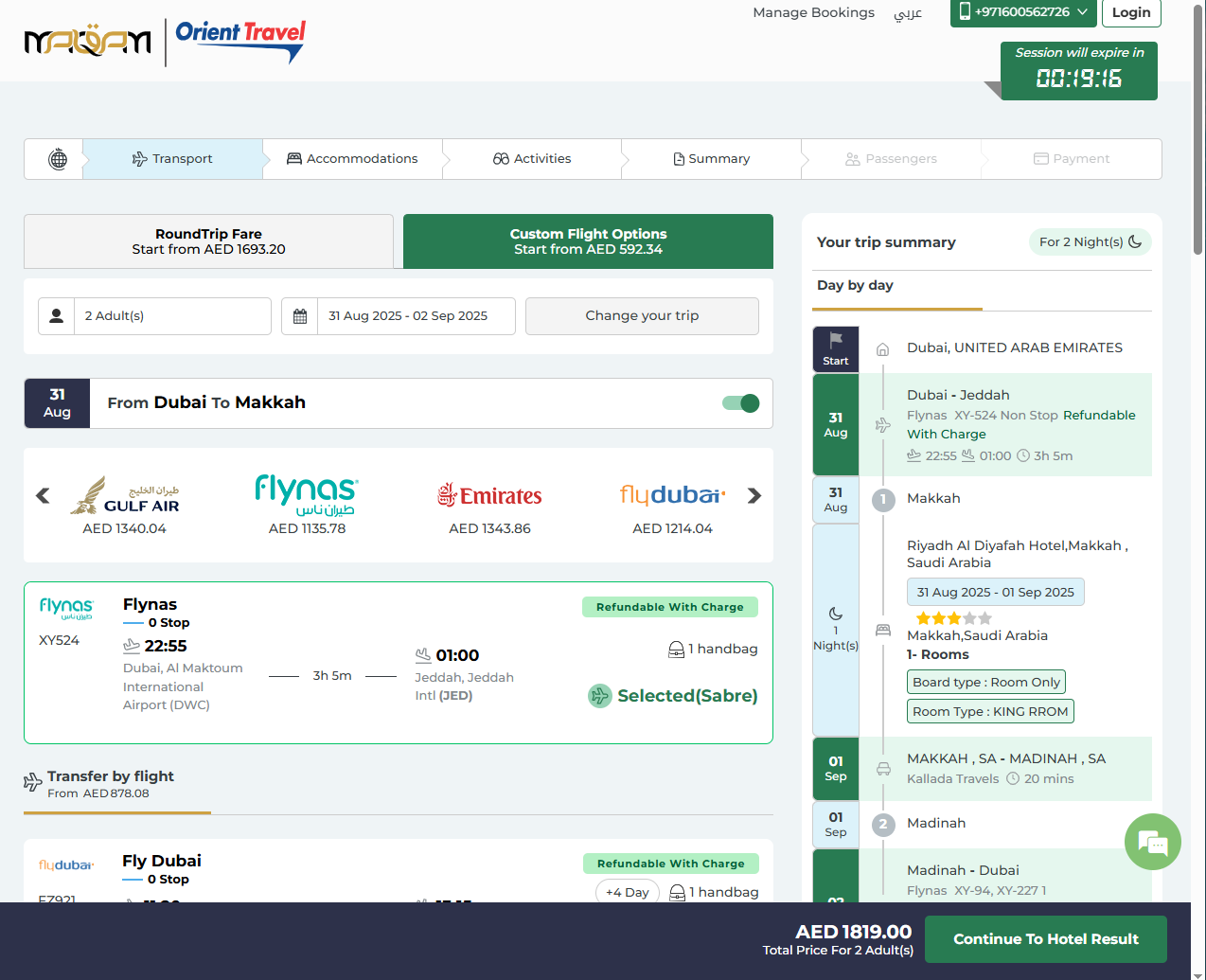
Task: Click the globe icon in the step bar
Action: pos(58,159)
